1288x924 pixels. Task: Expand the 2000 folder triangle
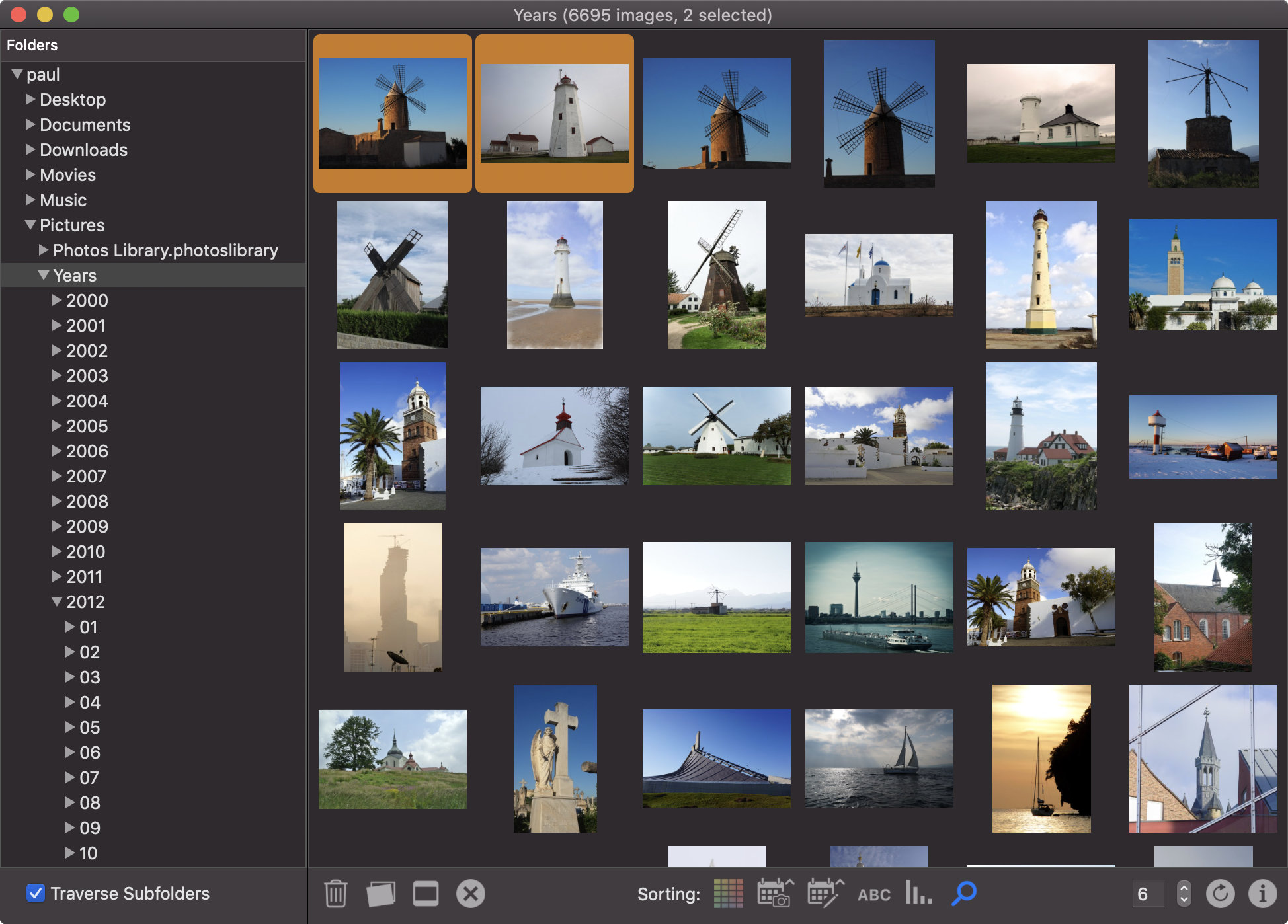coord(56,300)
